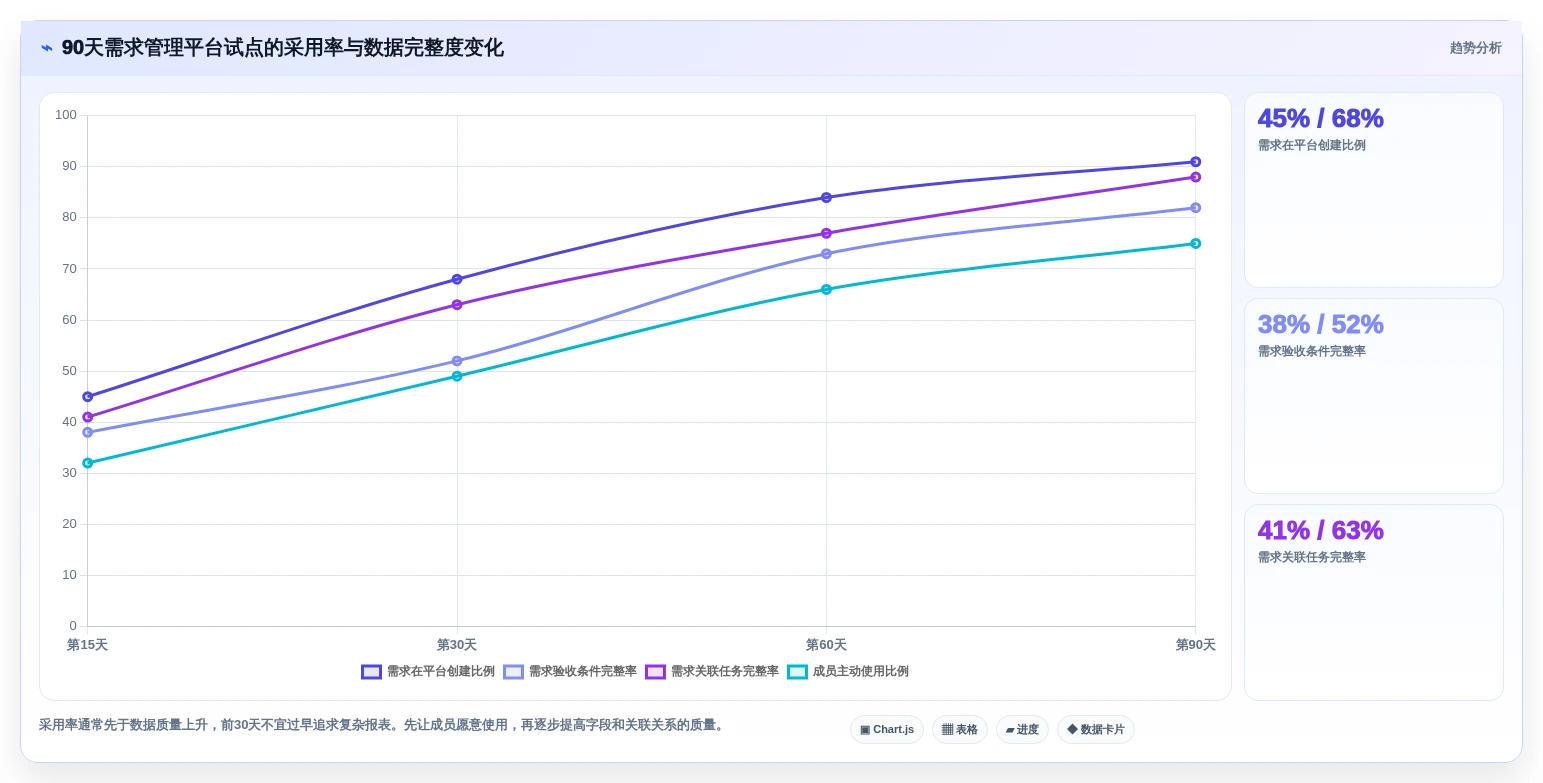The image size is (1543, 783).
Task: Select the 表格 tag
Action: coord(959,730)
